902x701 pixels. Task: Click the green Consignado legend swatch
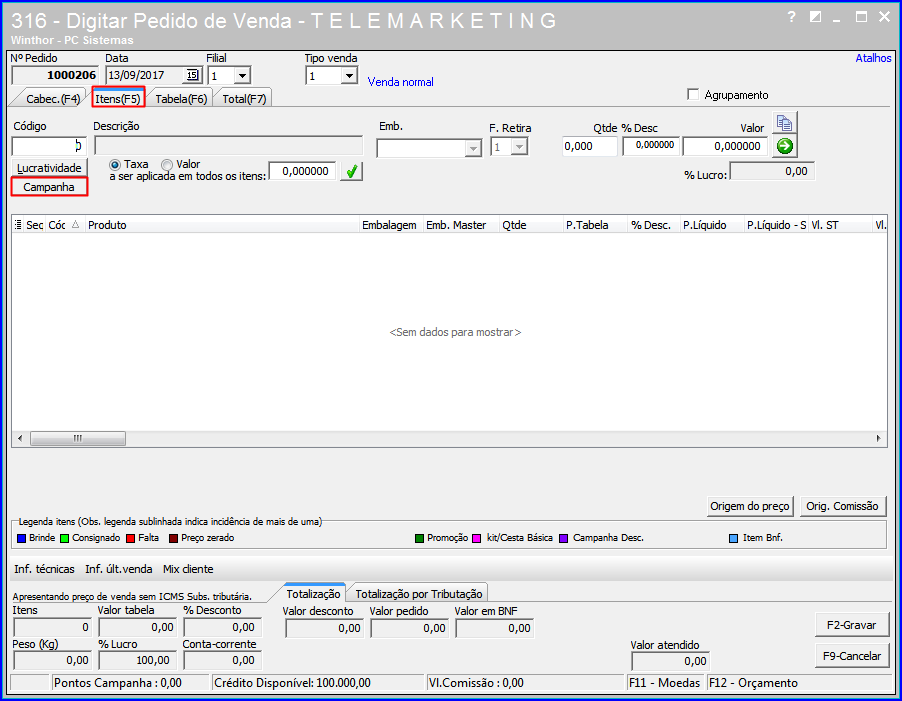click(64, 538)
